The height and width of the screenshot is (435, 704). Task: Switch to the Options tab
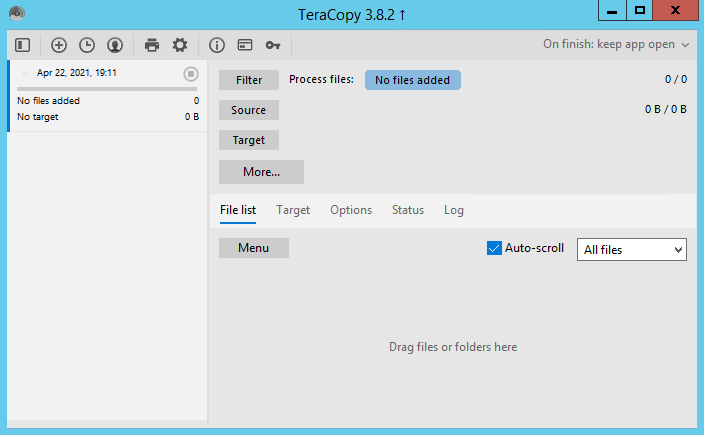click(x=351, y=210)
